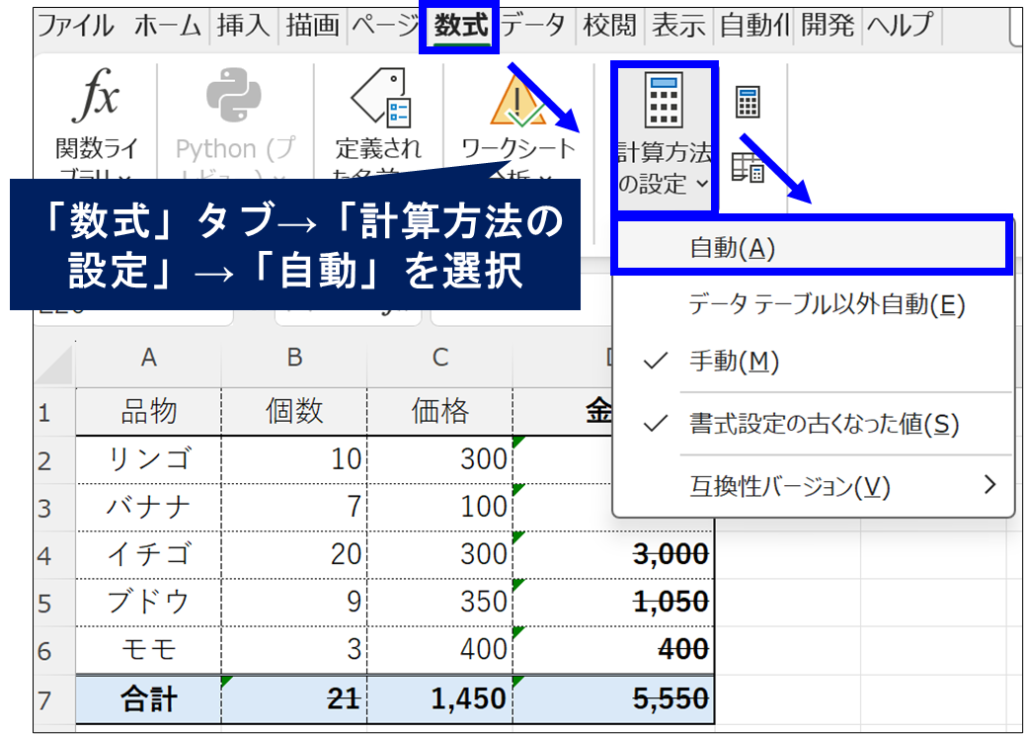This screenshot has height=734, width=1024.
Task: Select the checked 手動(M) option
Action: click(x=734, y=362)
